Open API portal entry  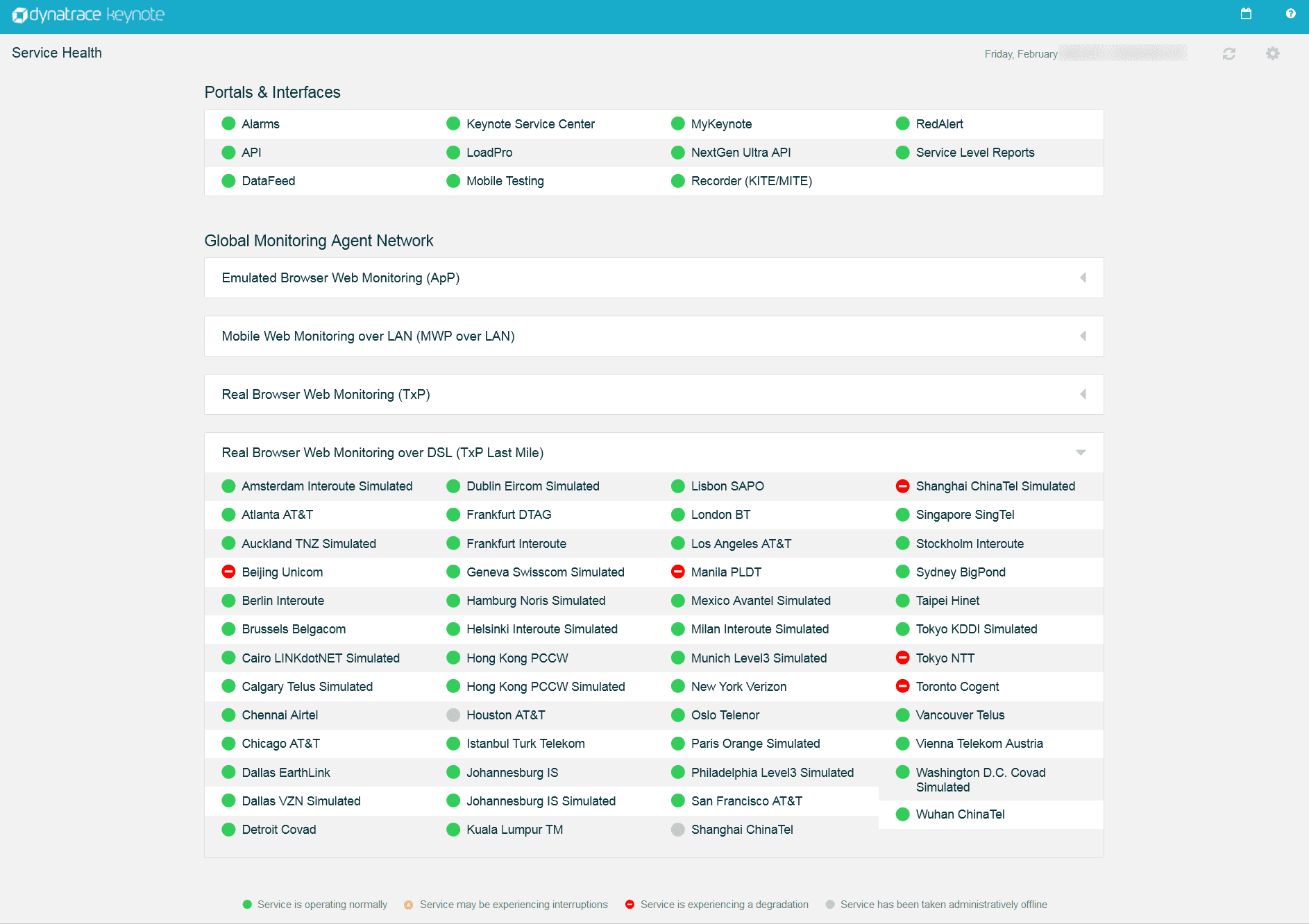(251, 152)
